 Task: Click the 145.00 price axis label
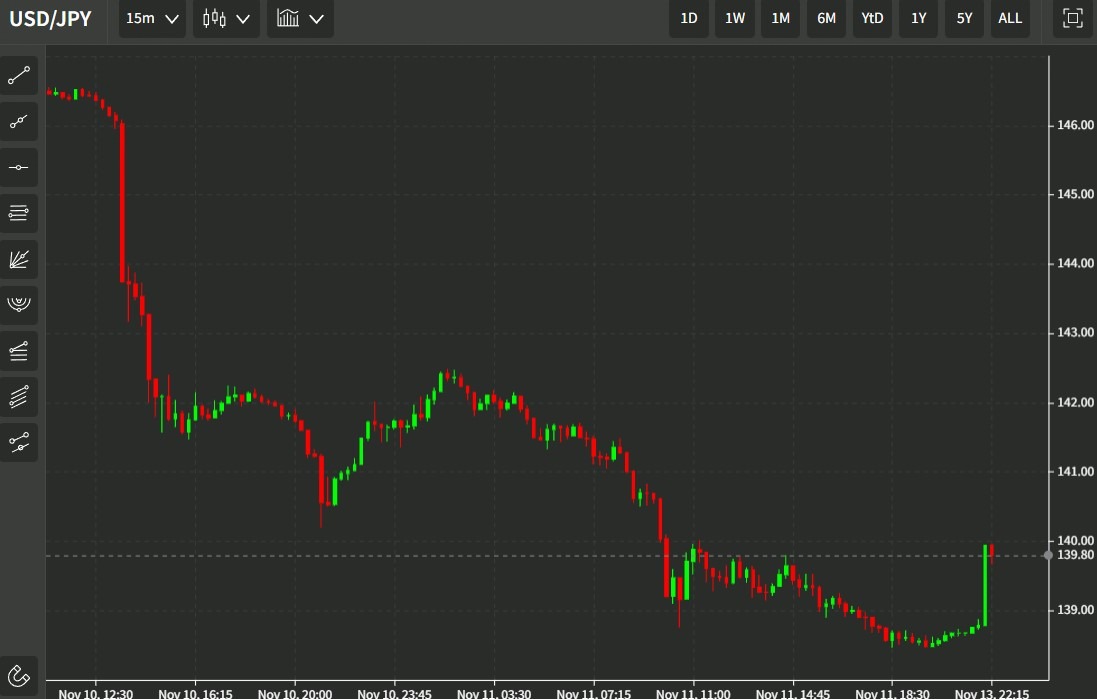1075,194
